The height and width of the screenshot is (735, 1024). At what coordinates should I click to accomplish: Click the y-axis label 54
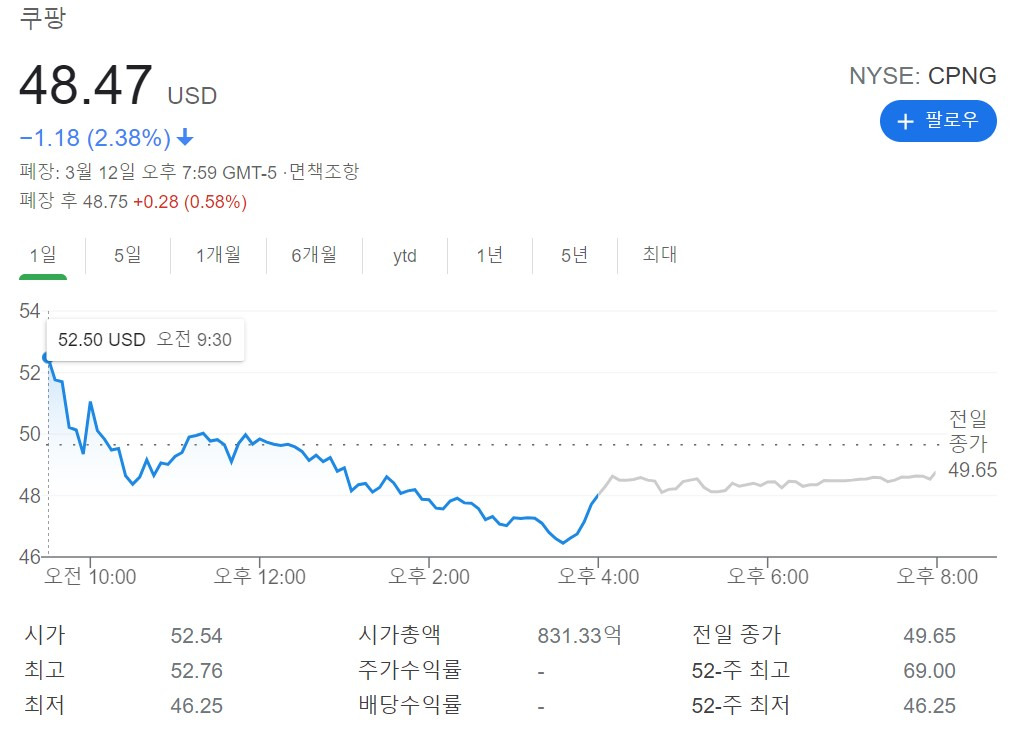(x=30, y=311)
